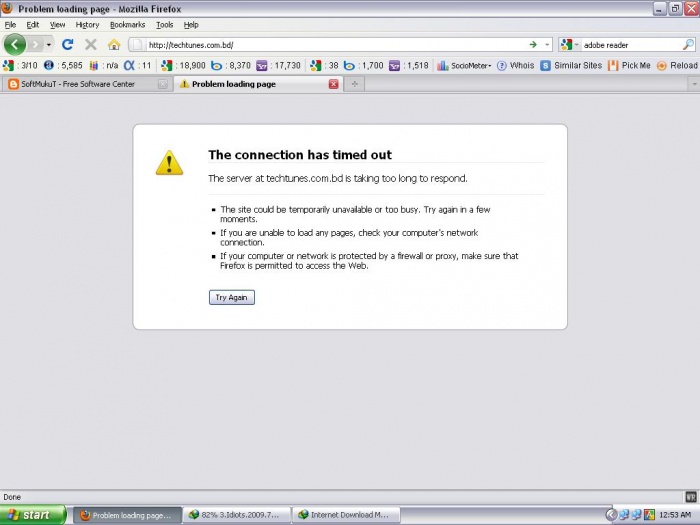Image resolution: width=700 pixels, height=525 pixels.
Task: Close the SoftMukuT tab
Action: pos(162,84)
